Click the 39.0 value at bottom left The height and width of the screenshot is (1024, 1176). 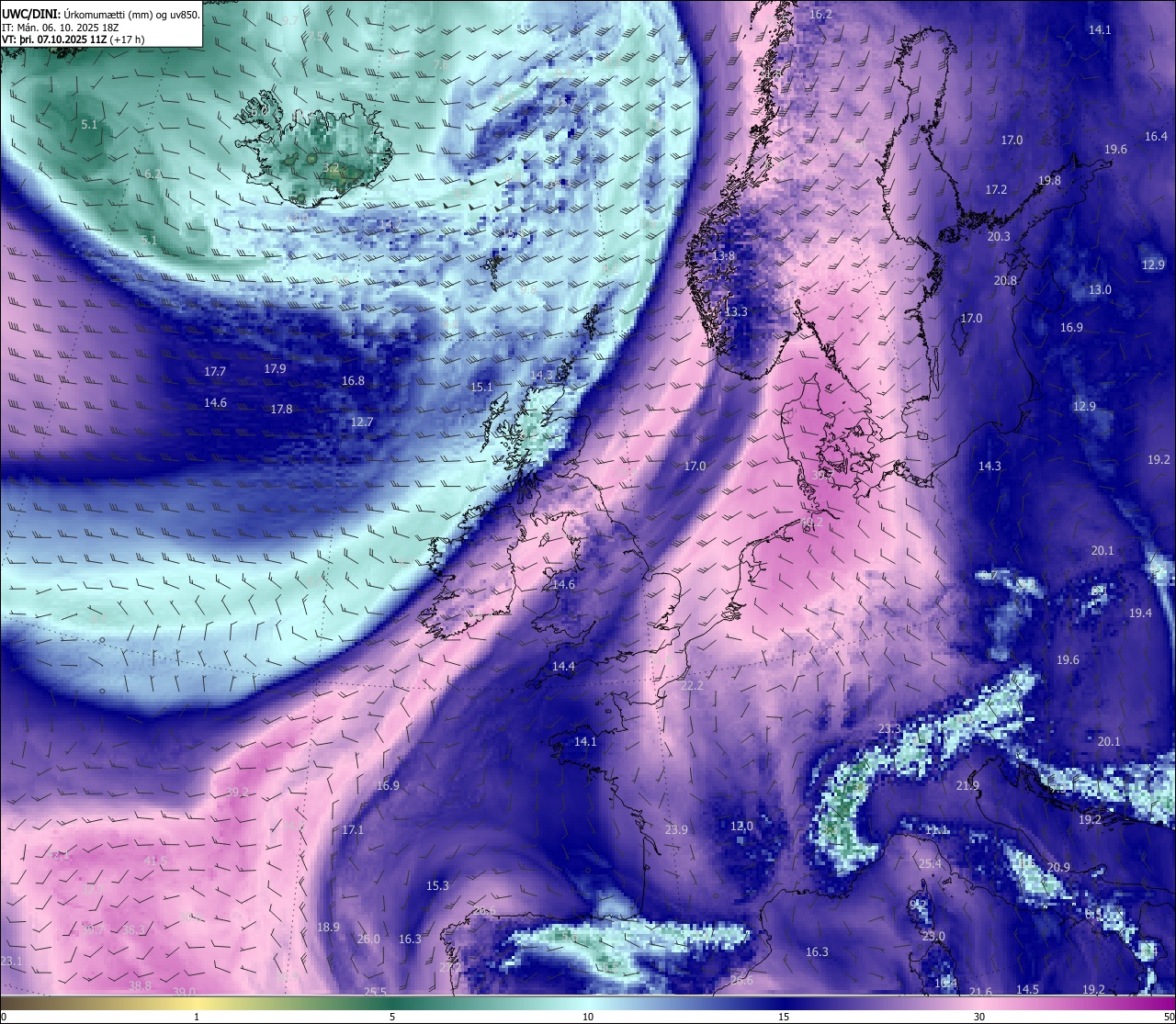coord(184,992)
